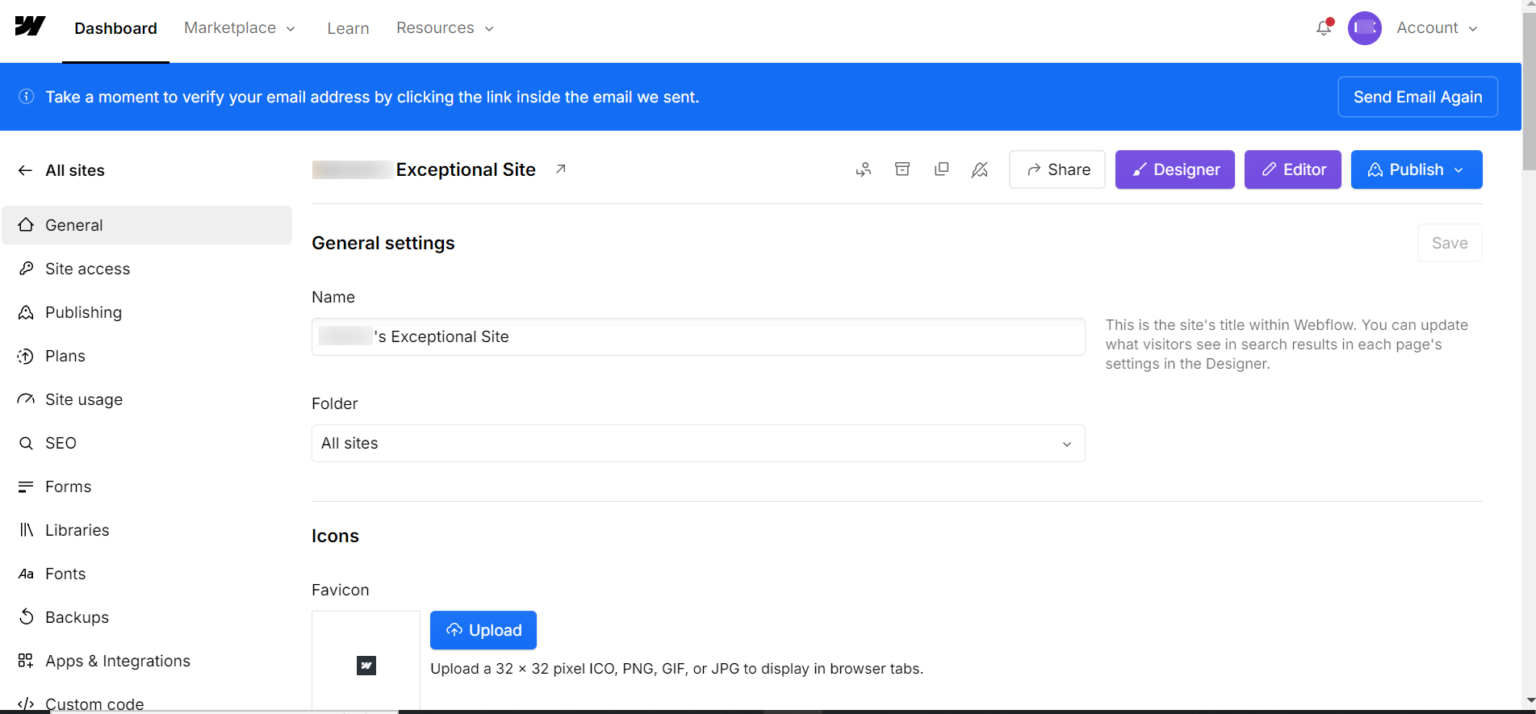Open the Account dropdown

[x=1436, y=28]
